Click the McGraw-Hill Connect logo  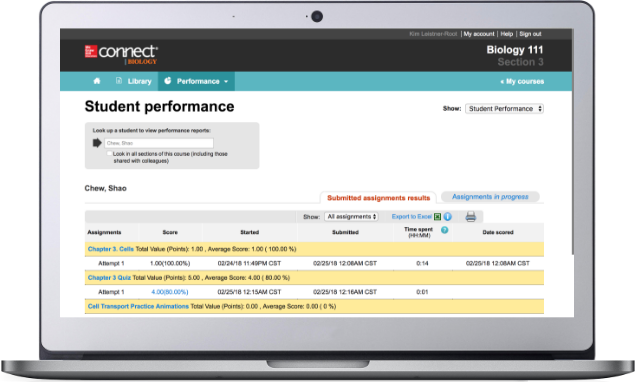pyautogui.click(x=121, y=55)
